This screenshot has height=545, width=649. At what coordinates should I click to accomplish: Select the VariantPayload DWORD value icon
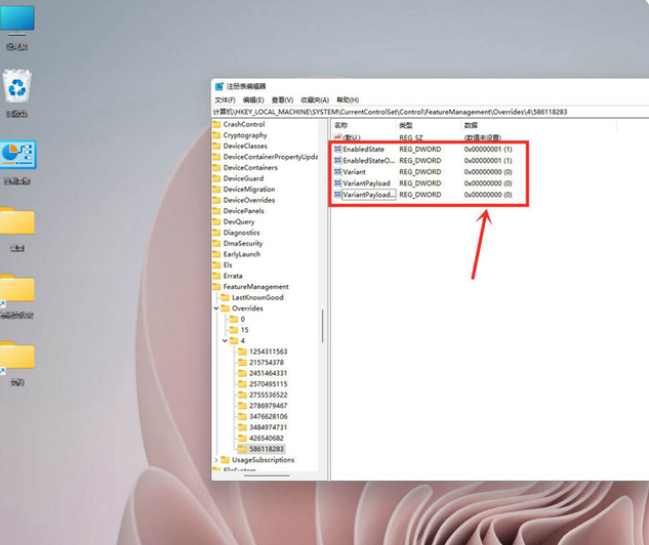[338, 184]
